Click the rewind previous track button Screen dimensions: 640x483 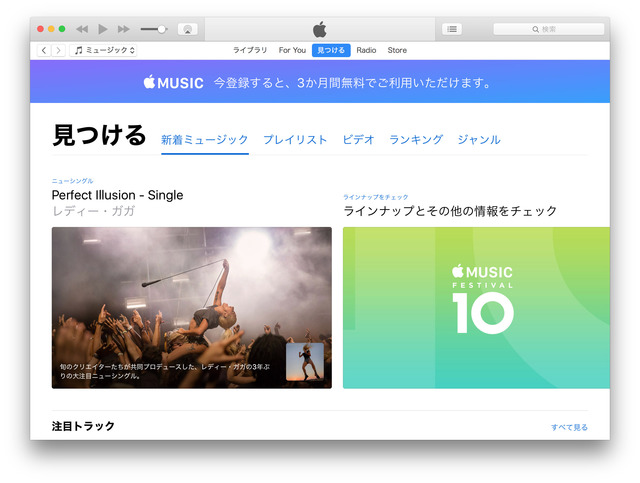click(x=82, y=29)
